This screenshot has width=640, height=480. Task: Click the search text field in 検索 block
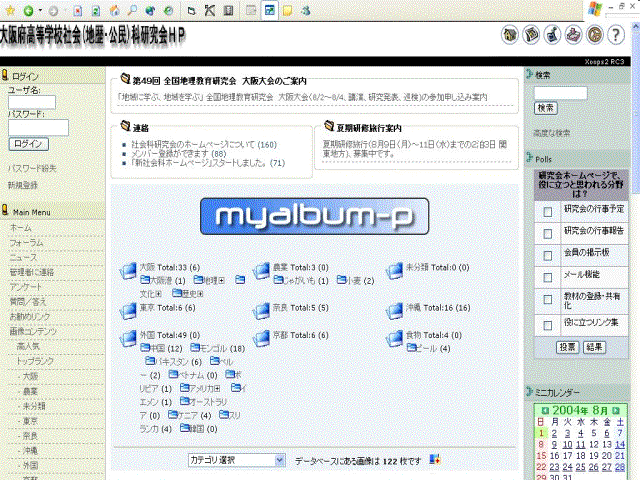pos(561,93)
